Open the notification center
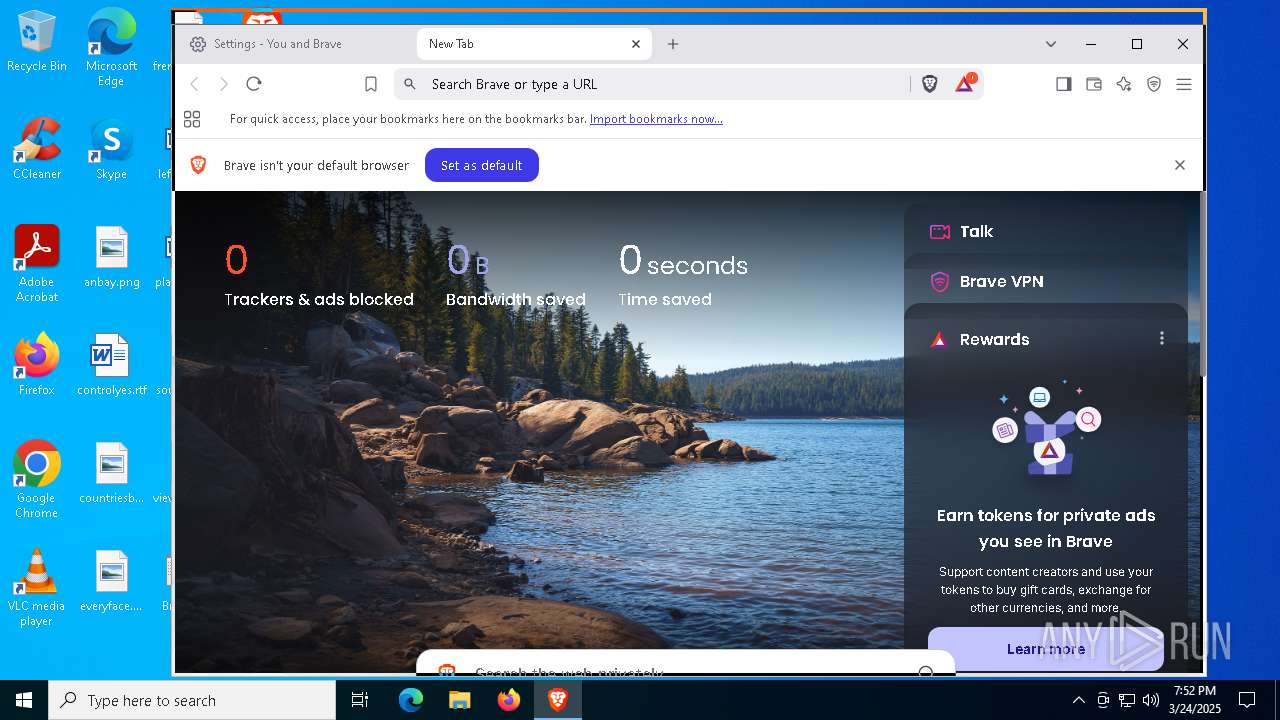Viewport: 1280px width, 720px height. [x=1247, y=700]
